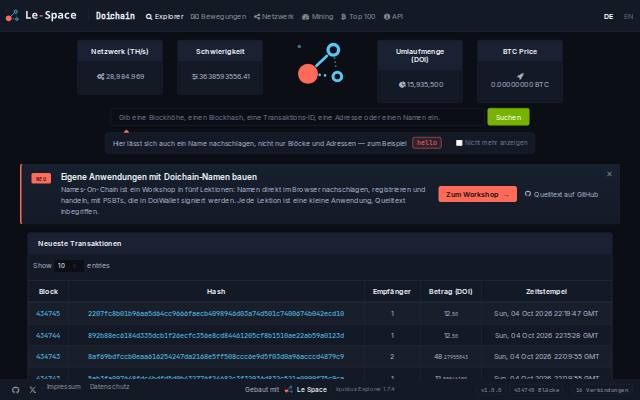The width and height of the screenshot is (640, 400).
Task: Open the X (Twitter) icon in the footer
Action: pos(33,390)
